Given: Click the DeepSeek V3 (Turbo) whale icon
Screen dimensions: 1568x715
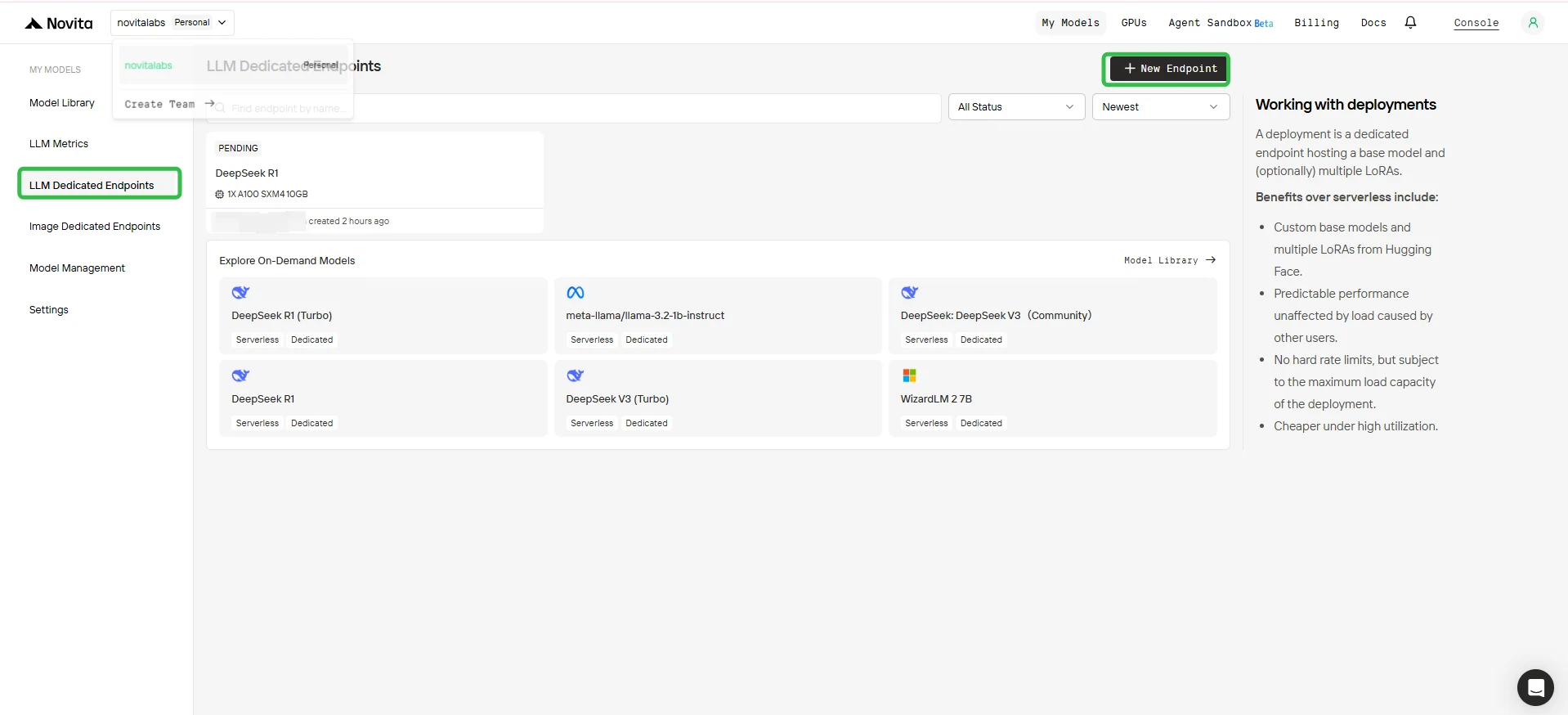Looking at the screenshot, I should (576, 375).
